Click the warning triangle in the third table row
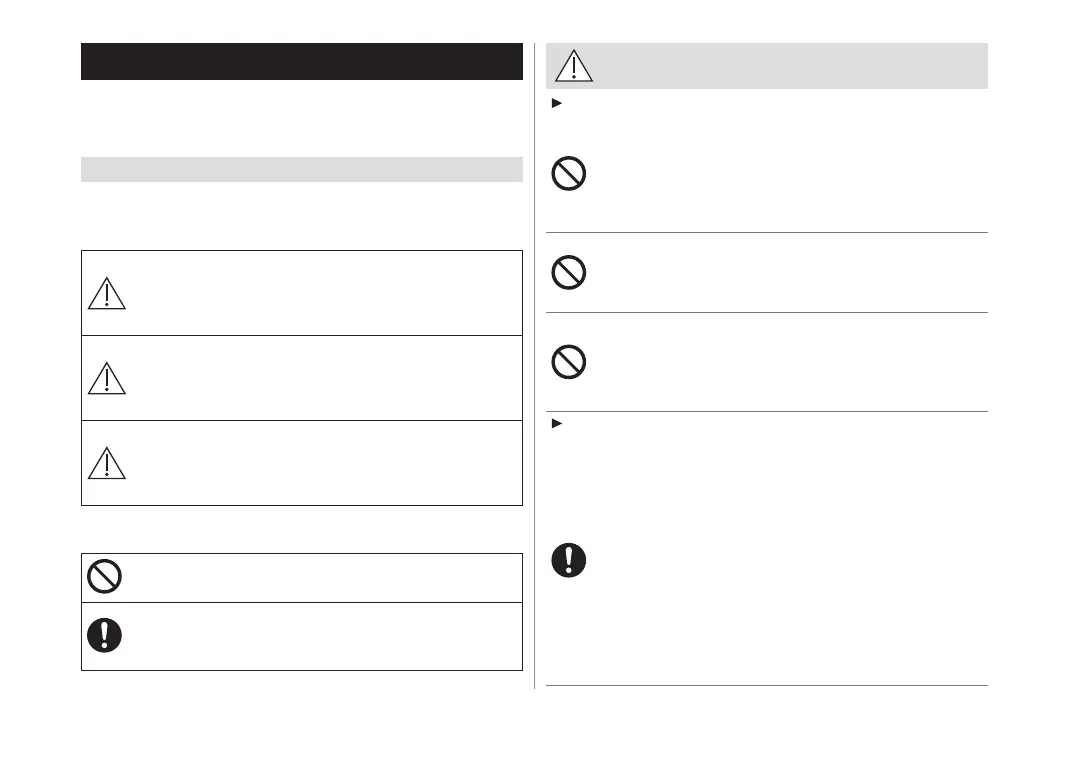This screenshot has height=759, width=1068. pyautogui.click(x=106, y=463)
